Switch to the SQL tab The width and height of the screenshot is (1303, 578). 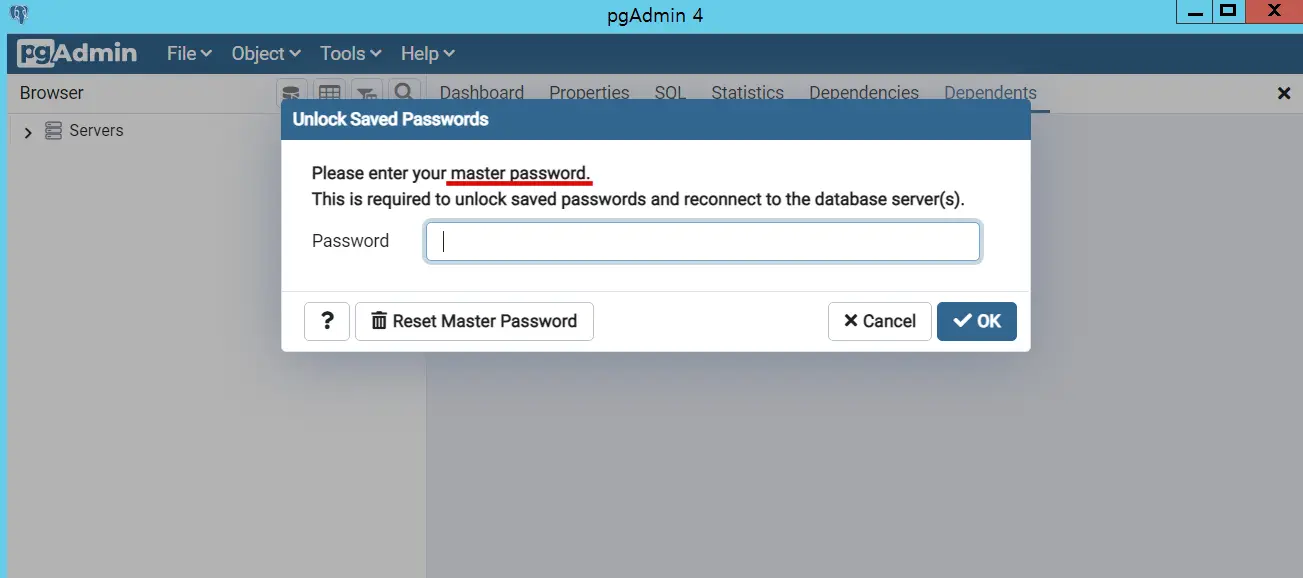tap(668, 92)
